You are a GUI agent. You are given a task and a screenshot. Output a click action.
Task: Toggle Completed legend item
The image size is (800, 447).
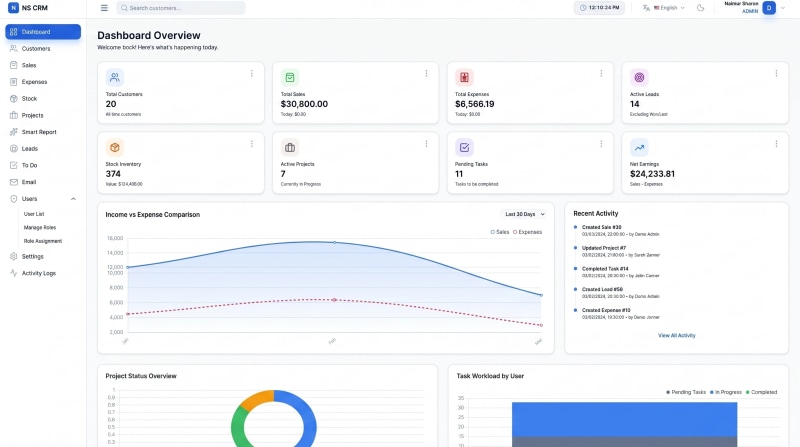762,392
